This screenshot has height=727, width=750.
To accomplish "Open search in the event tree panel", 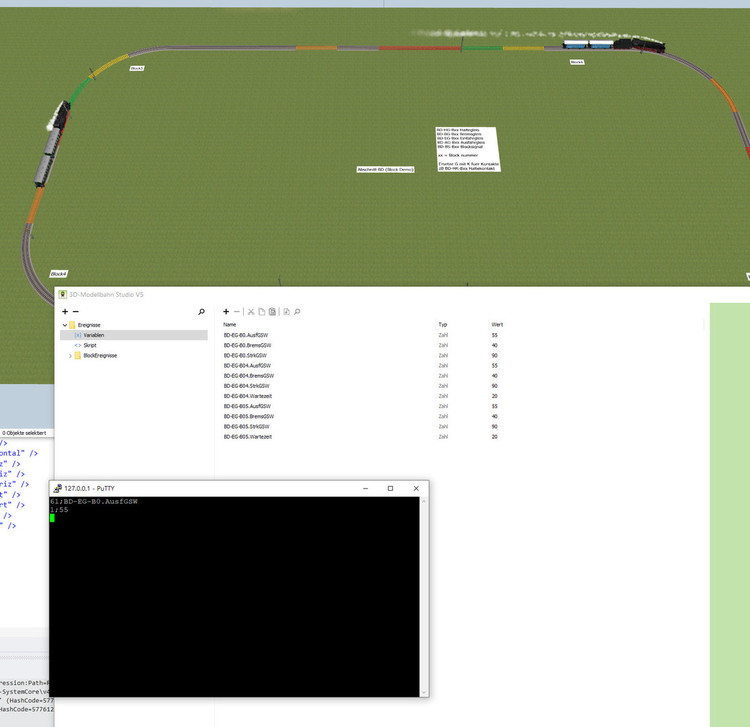I will 201,311.
